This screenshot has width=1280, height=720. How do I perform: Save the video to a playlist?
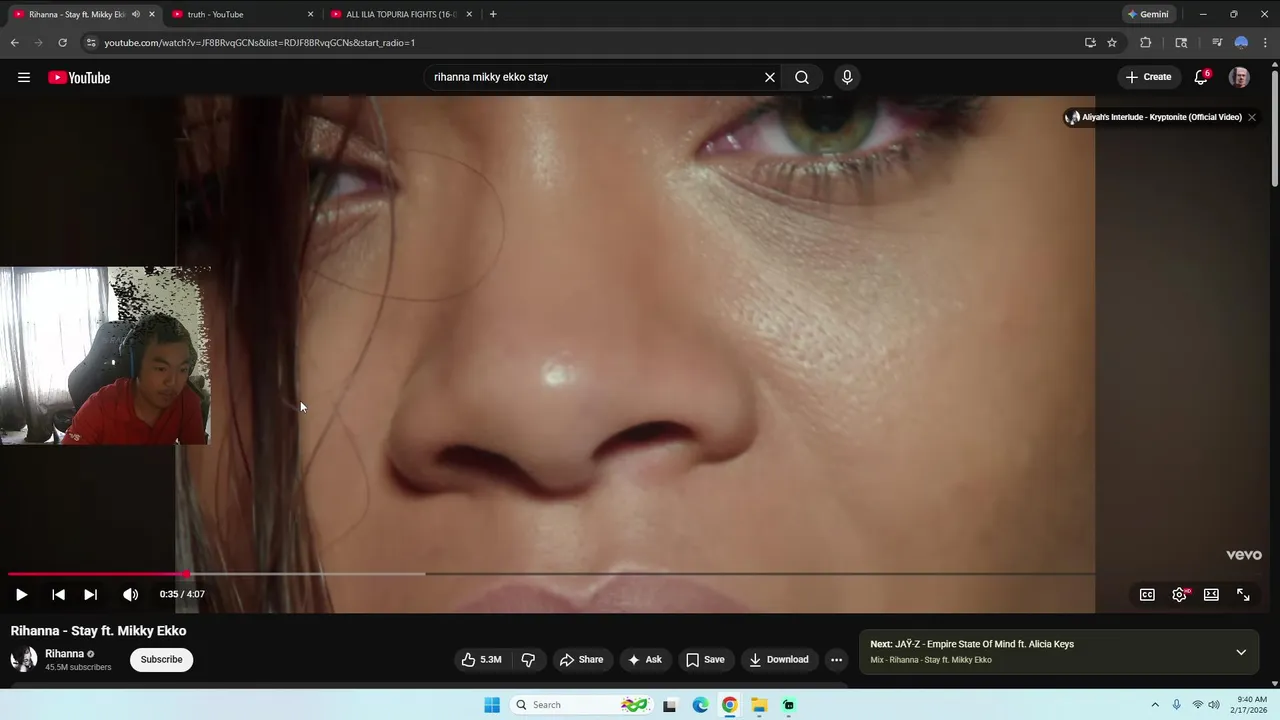click(x=705, y=659)
